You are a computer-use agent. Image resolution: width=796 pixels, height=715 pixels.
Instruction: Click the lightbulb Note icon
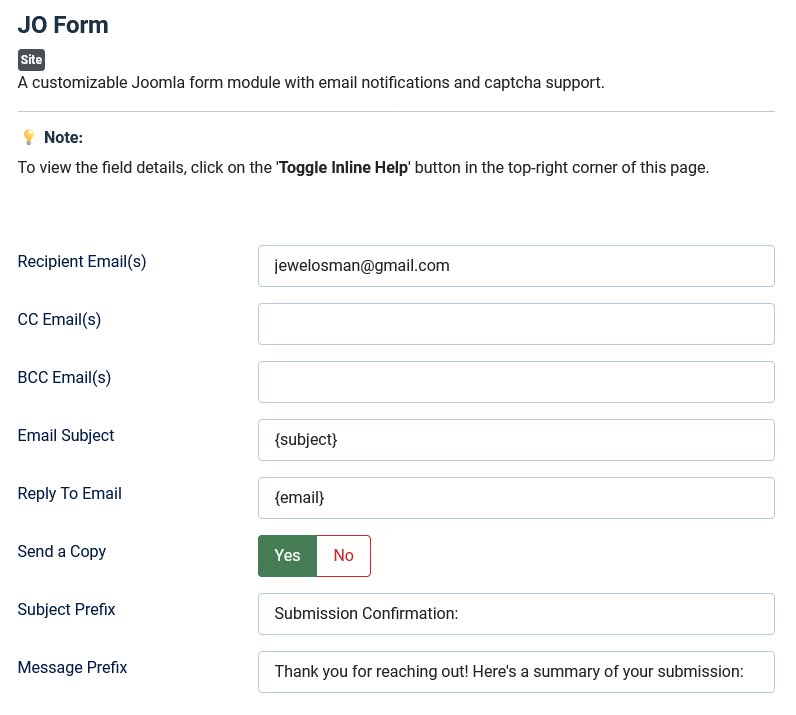(x=28, y=137)
